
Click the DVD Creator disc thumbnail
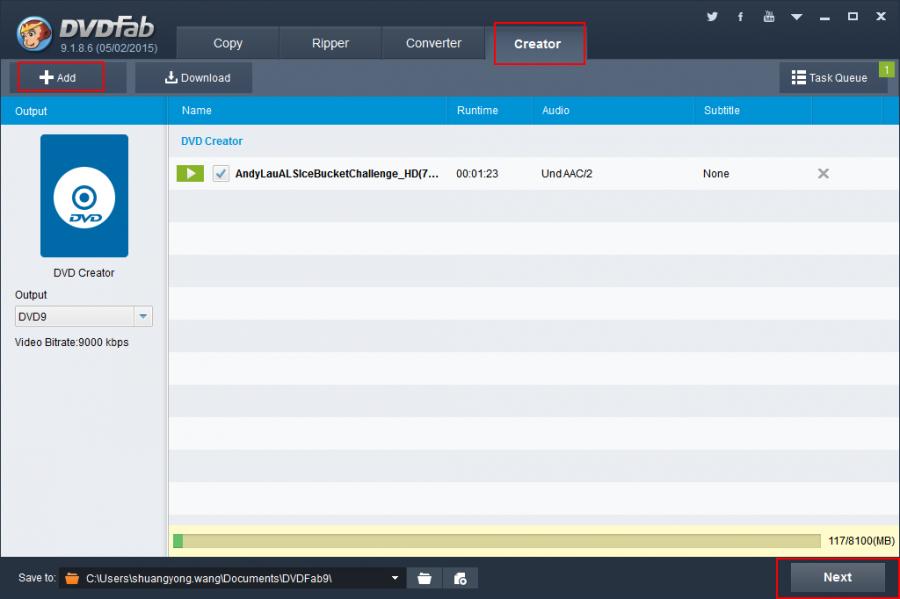coord(84,196)
